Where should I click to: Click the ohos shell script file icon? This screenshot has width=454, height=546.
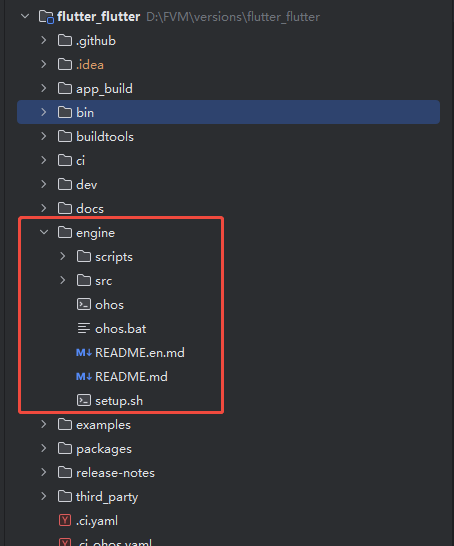tap(84, 305)
